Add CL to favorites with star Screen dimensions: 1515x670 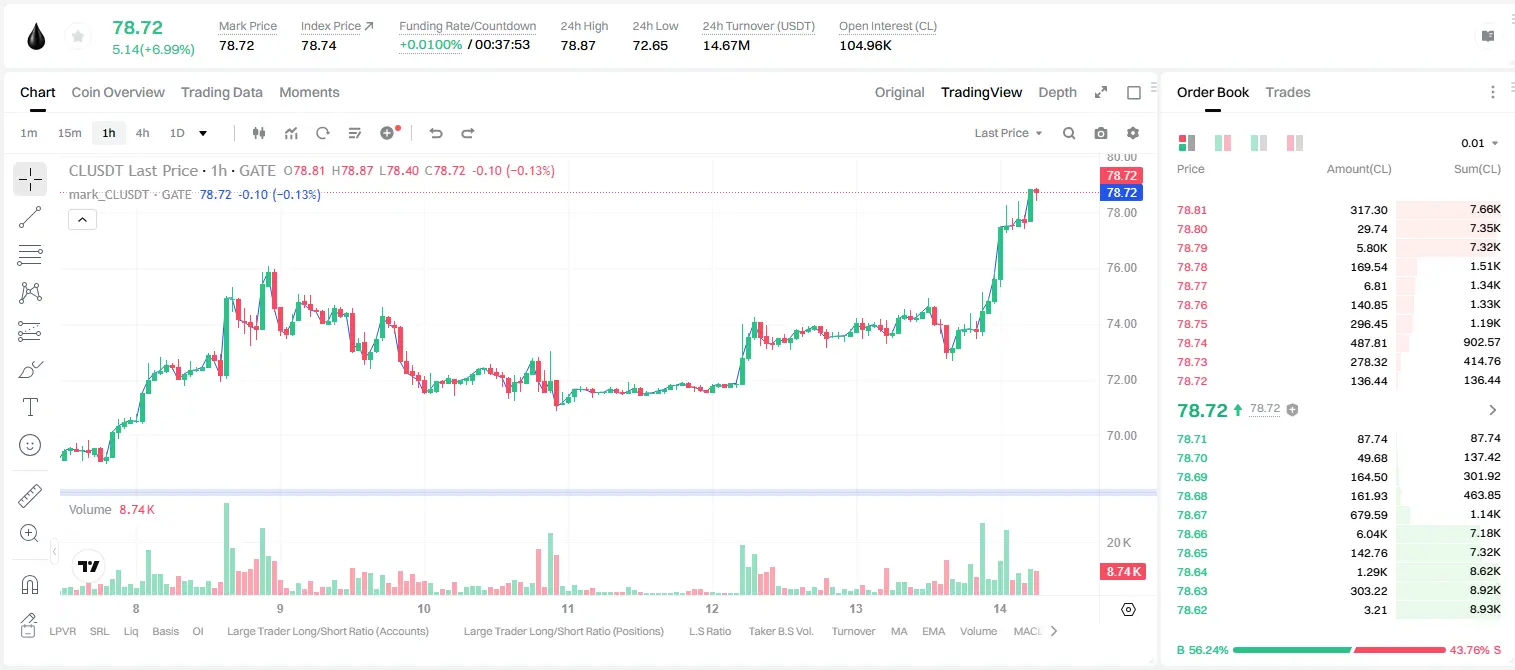(77, 37)
